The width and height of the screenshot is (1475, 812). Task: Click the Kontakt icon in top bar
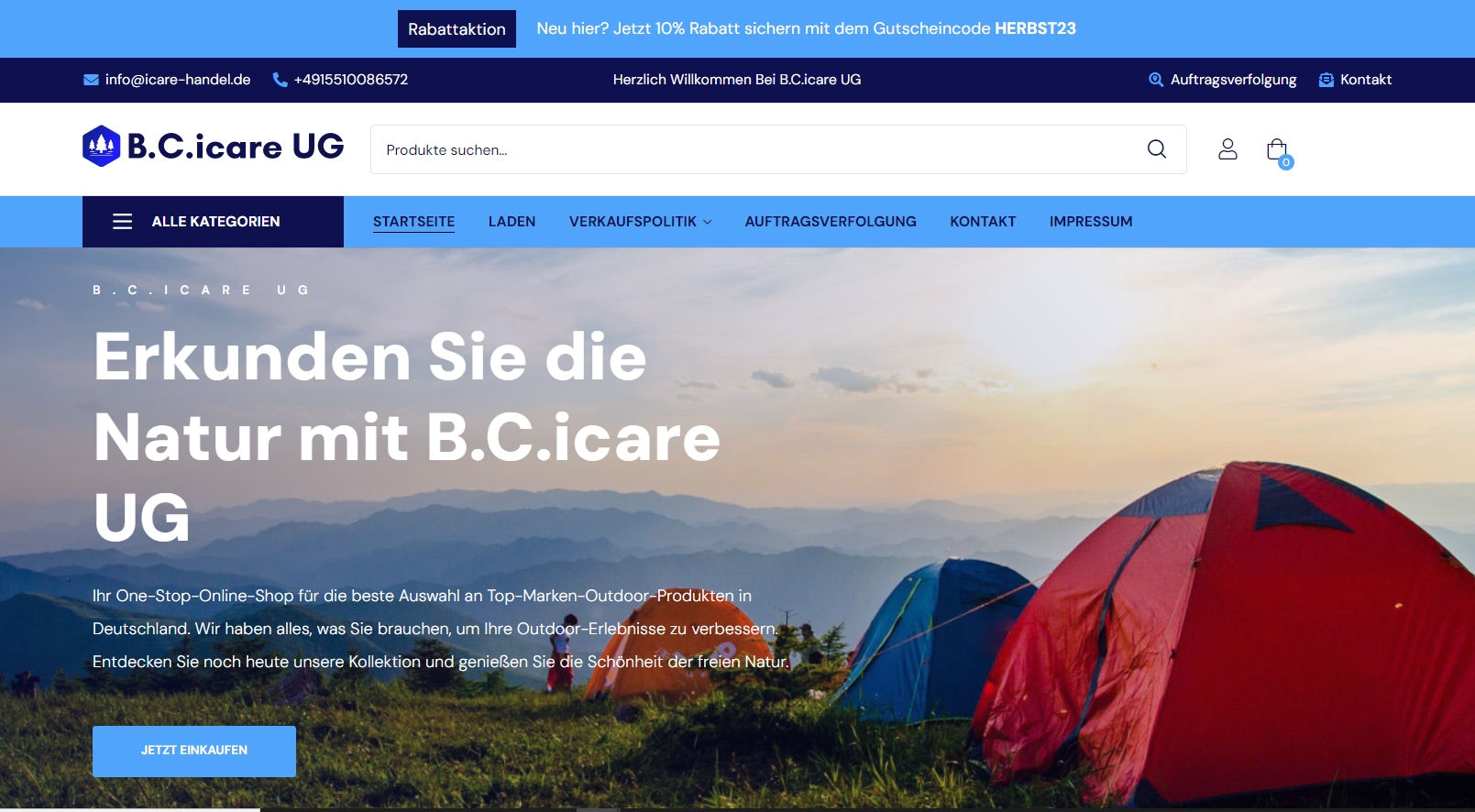click(1326, 80)
